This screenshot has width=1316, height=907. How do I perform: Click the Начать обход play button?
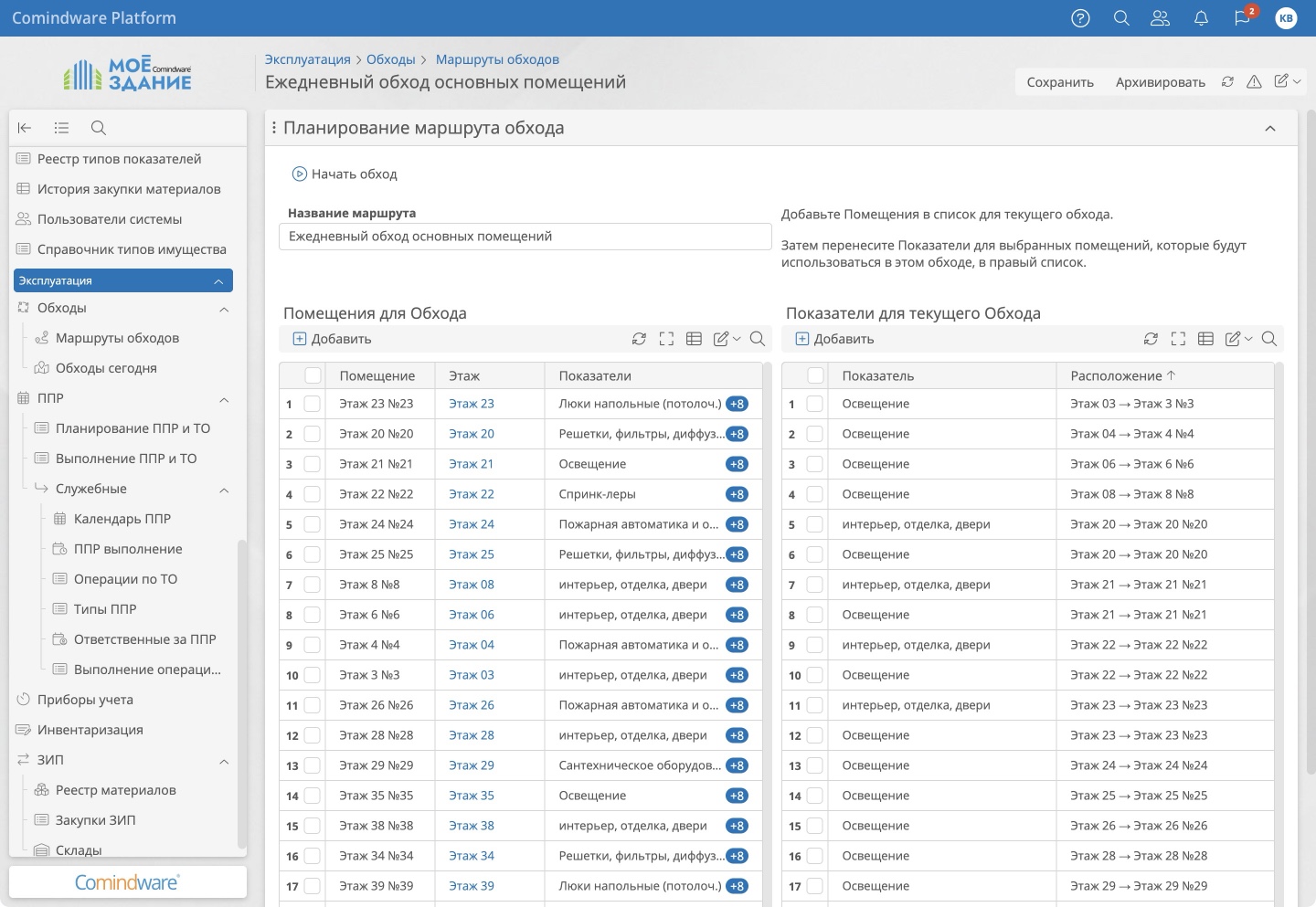[345, 174]
